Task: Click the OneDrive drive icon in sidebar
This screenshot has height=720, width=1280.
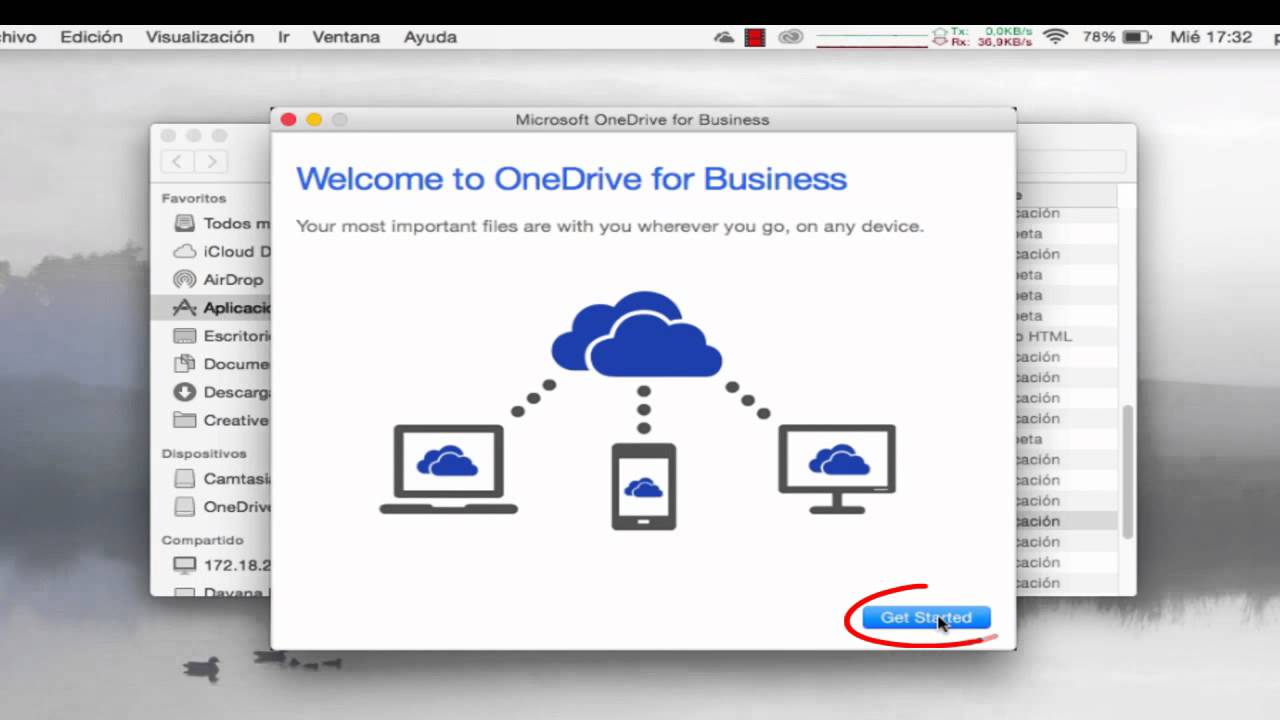Action: (184, 506)
